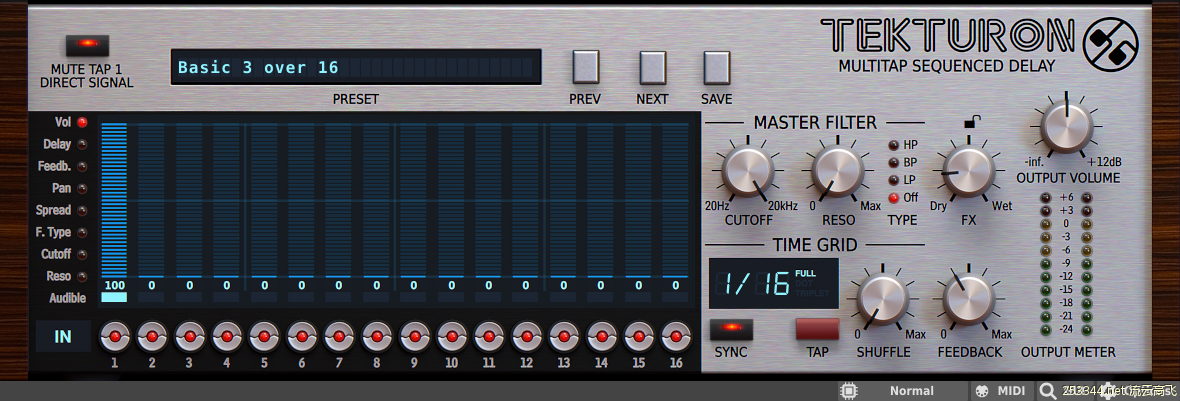Set filter type to Off
Screen dimensions: 1180x401
[894, 198]
